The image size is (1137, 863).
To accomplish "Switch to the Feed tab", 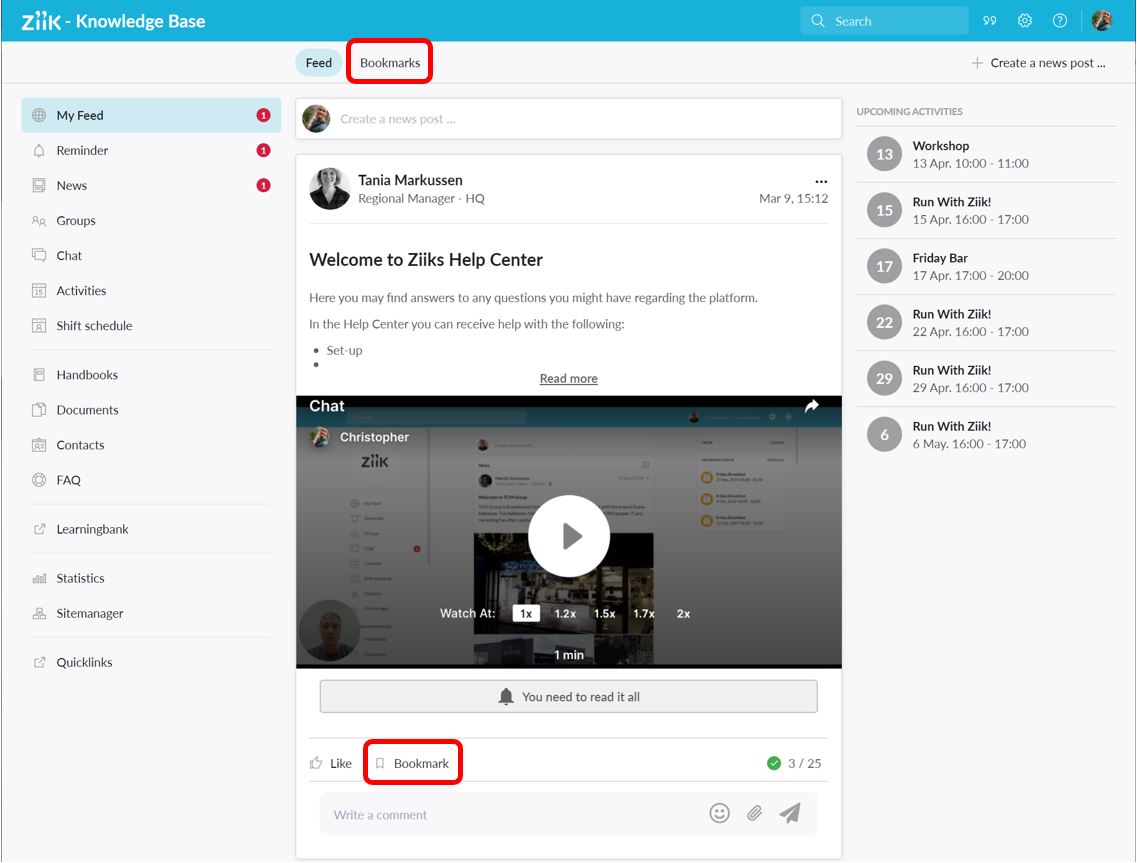I will pyautogui.click(x=318, y=63).
